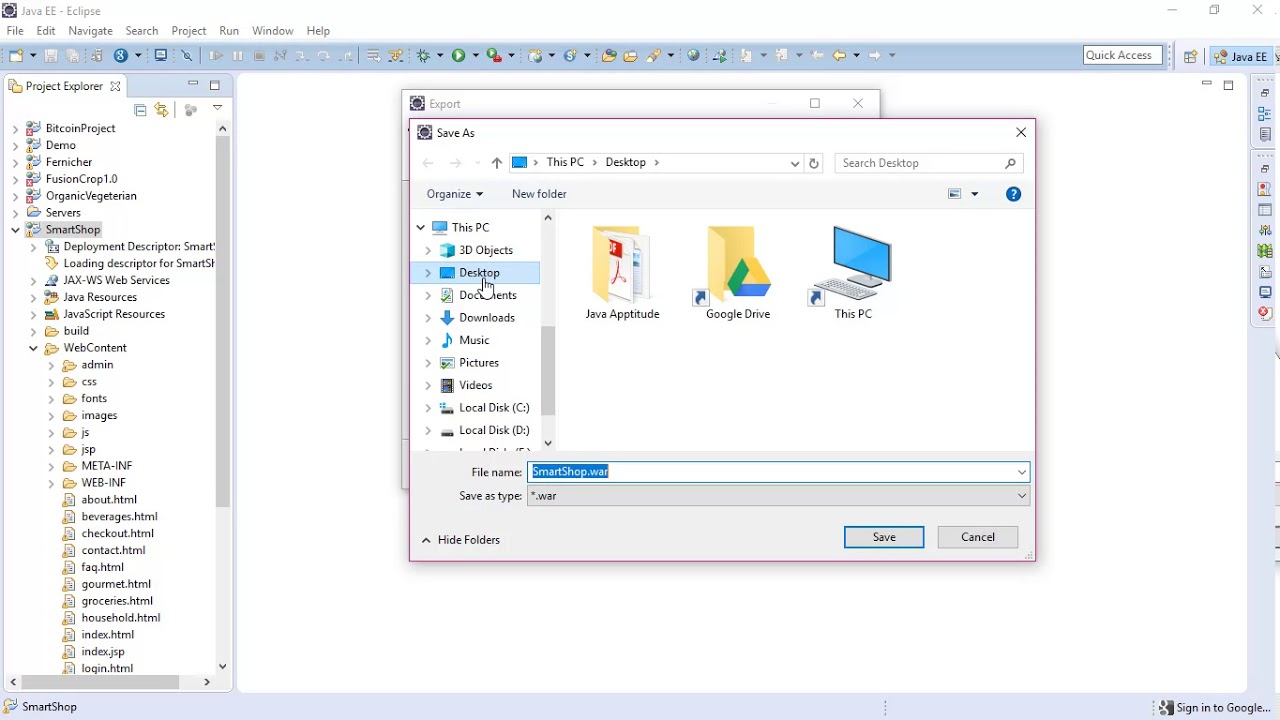1280x720 pixels.
Task: Click the Back arrow in Save As dialog
Action: click(x=428, y=163)
